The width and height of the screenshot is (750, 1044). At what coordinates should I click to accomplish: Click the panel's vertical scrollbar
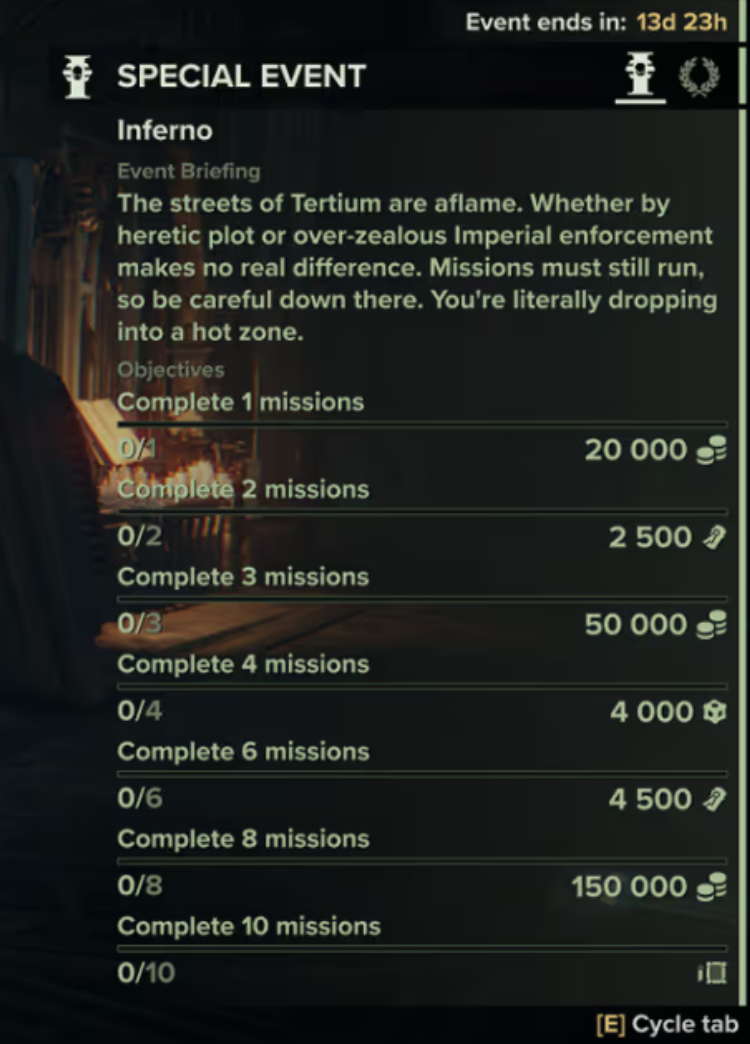click(742, 500)
